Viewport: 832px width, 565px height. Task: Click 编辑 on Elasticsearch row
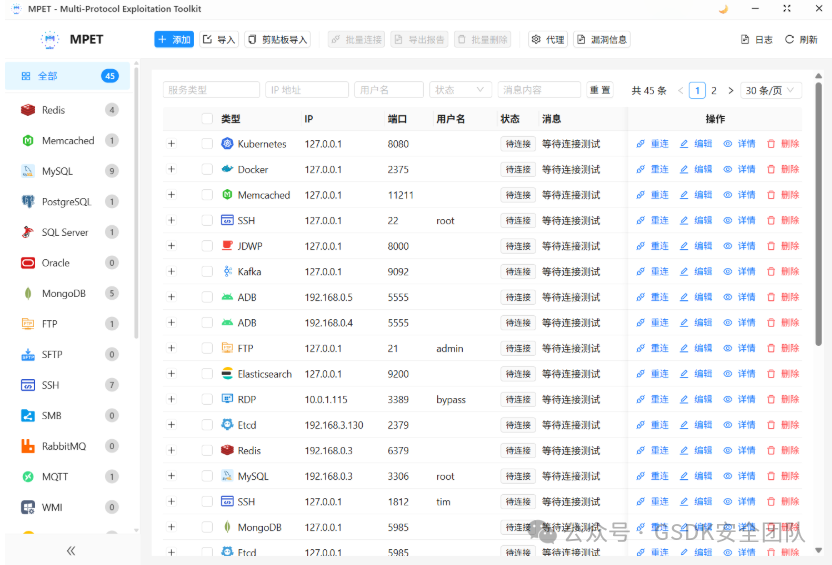click(x=696, y=373)
